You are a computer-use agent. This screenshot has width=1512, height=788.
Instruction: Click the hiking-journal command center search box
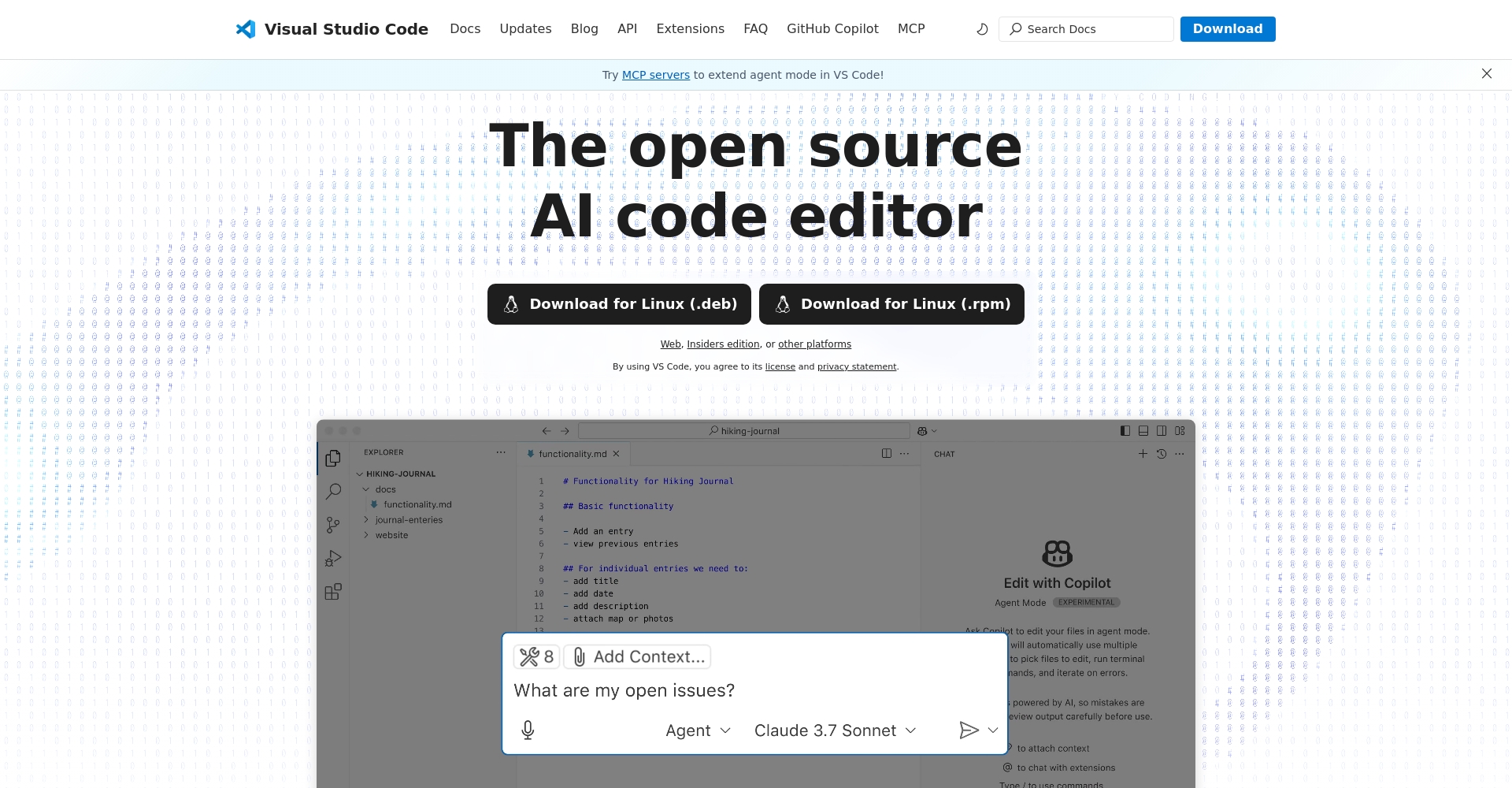tap(744, 431)
